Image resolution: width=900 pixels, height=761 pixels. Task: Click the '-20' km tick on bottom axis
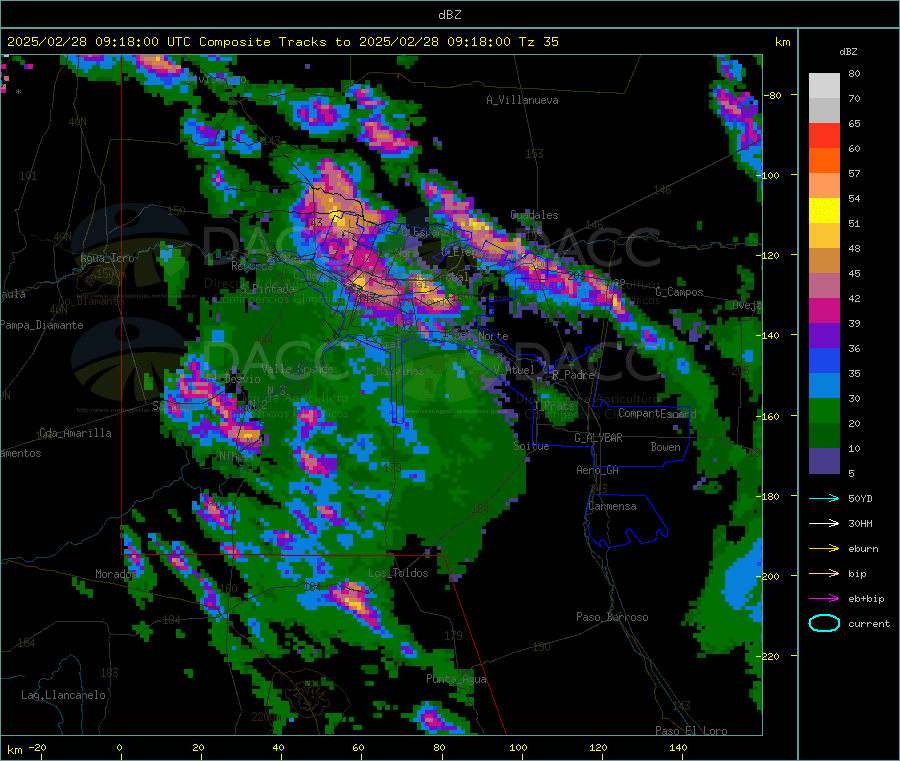37,748
